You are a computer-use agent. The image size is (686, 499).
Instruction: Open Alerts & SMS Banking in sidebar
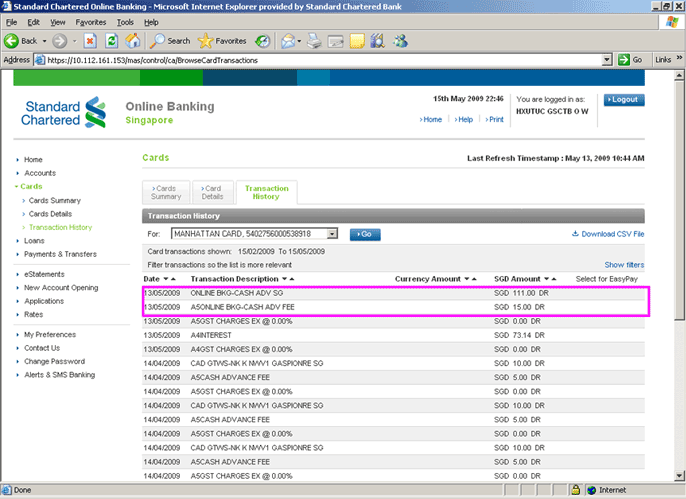tap(60, 375)
